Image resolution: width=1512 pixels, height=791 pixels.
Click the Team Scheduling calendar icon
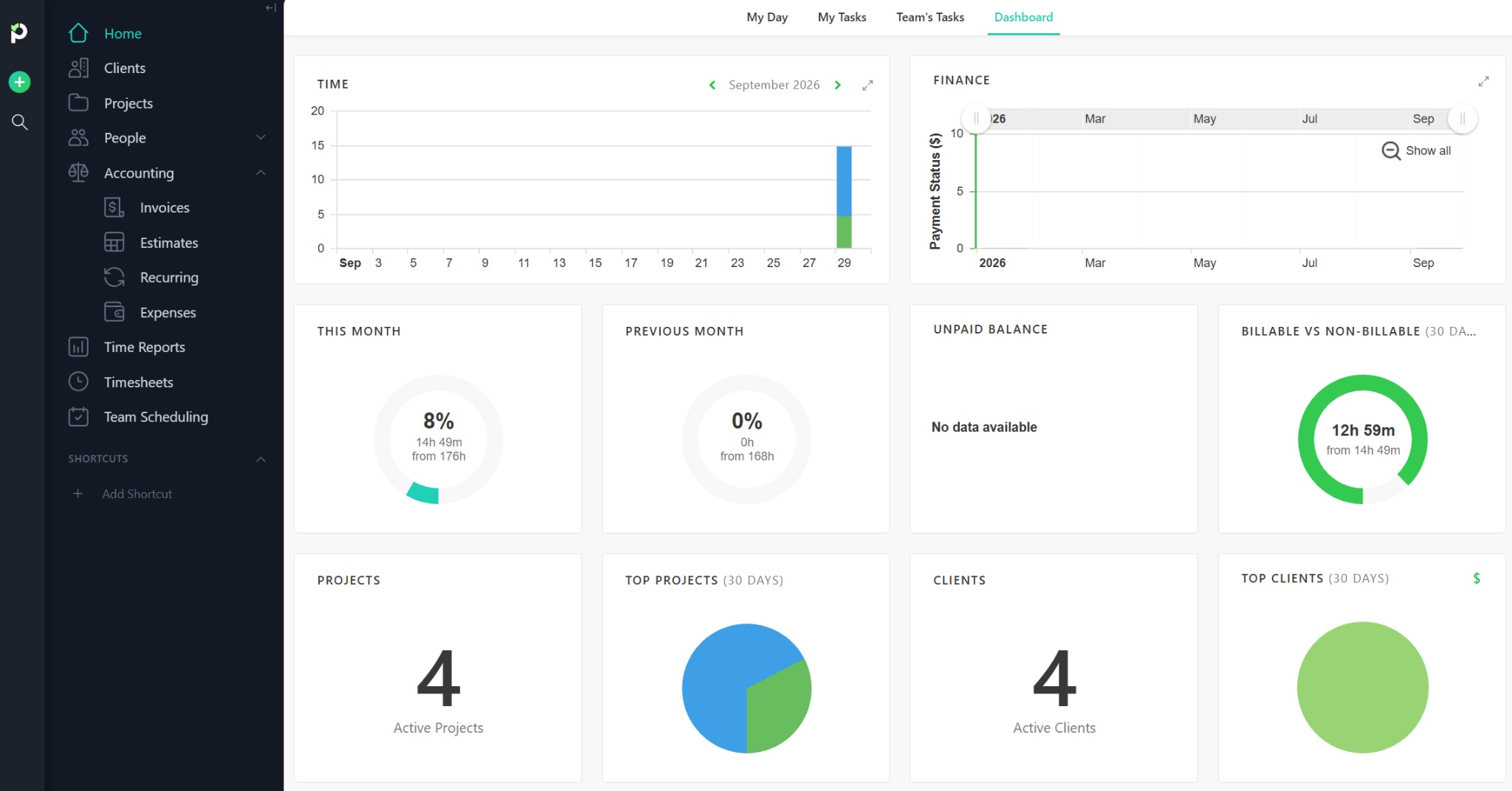pos(78,417)
